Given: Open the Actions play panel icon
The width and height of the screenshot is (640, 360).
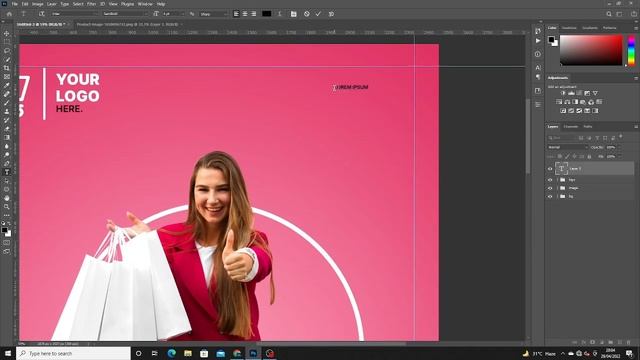Looking at the screenshot, I should (x=538, y=41).
